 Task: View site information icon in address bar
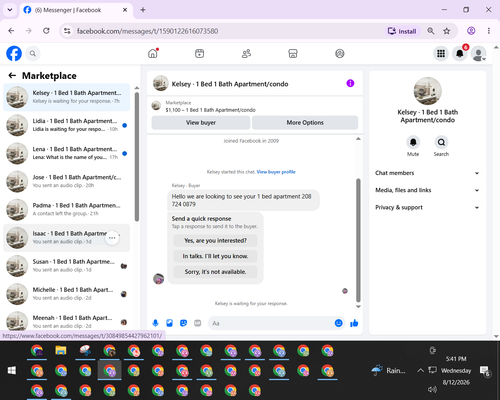click(67, 31)
